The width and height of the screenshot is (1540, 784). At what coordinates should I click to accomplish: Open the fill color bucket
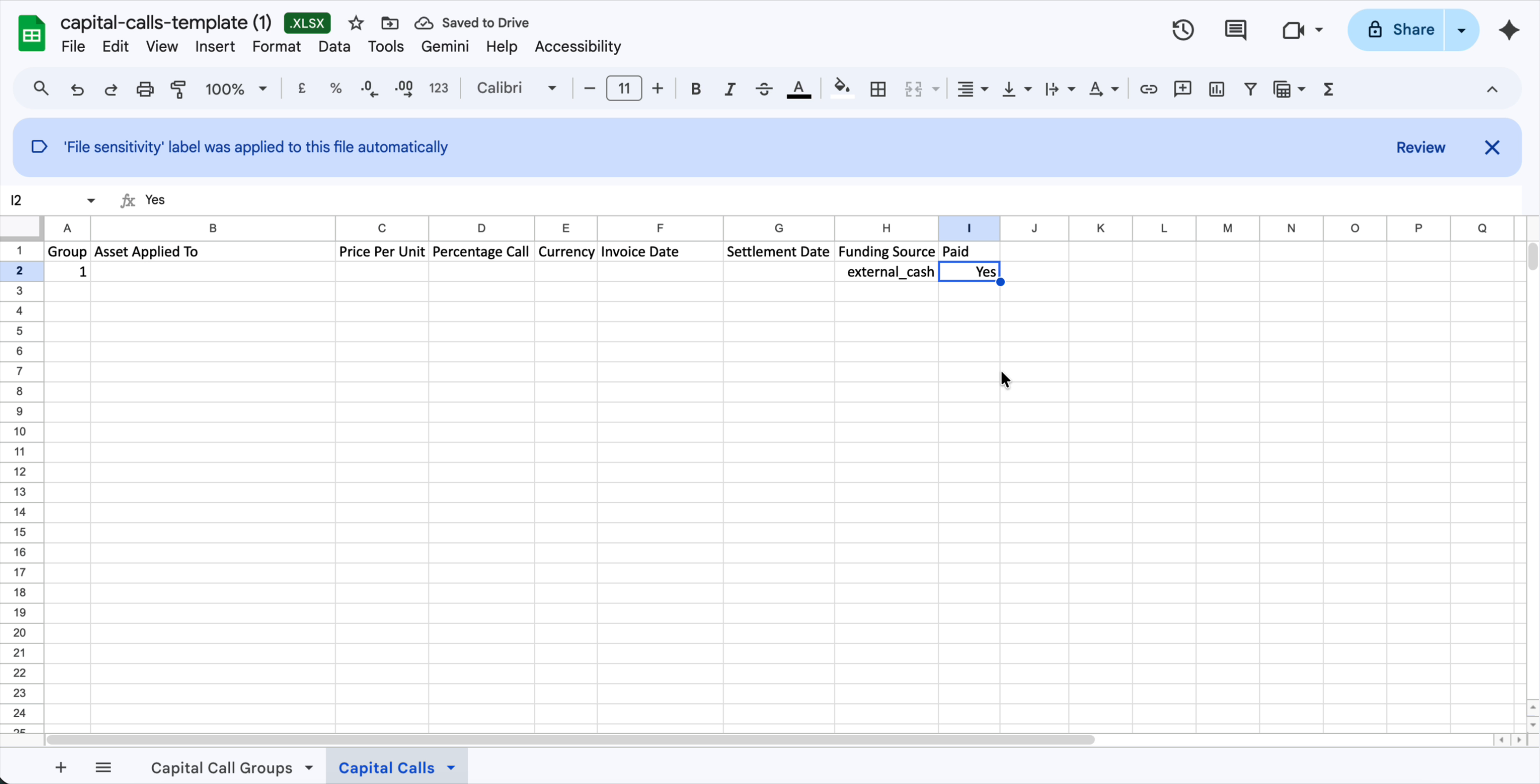tap(843, 89)
